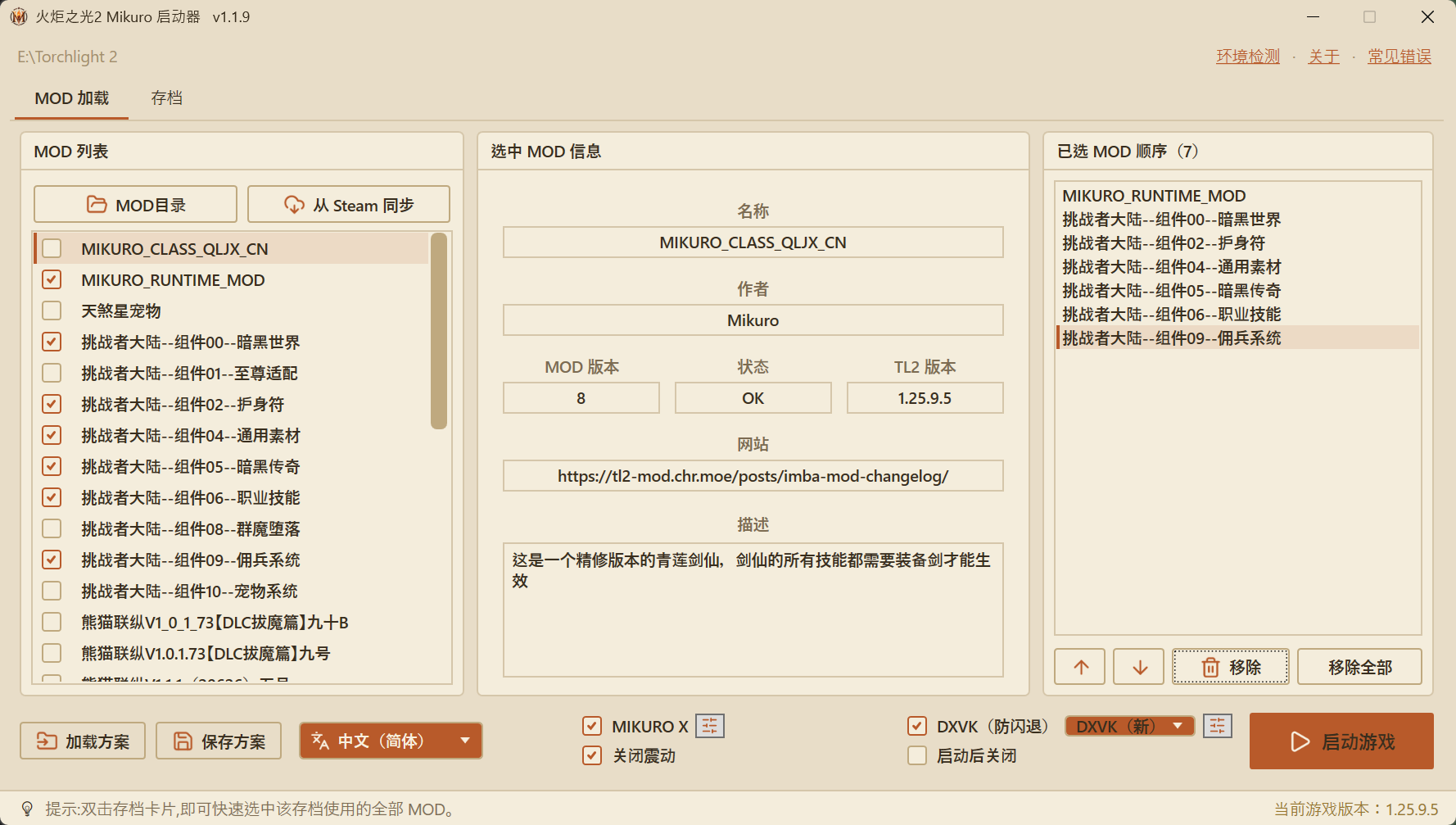The height and width of the screenshot is (825, 1456).
Task: Toggle the MIKURO X checkbox
Action: pyautogui.click(x=592, y=726)
